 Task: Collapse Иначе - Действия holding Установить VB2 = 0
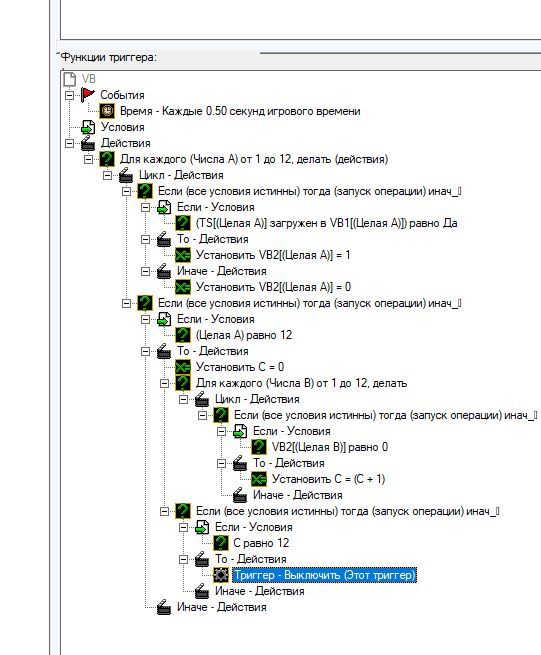[x=145, y=271]
